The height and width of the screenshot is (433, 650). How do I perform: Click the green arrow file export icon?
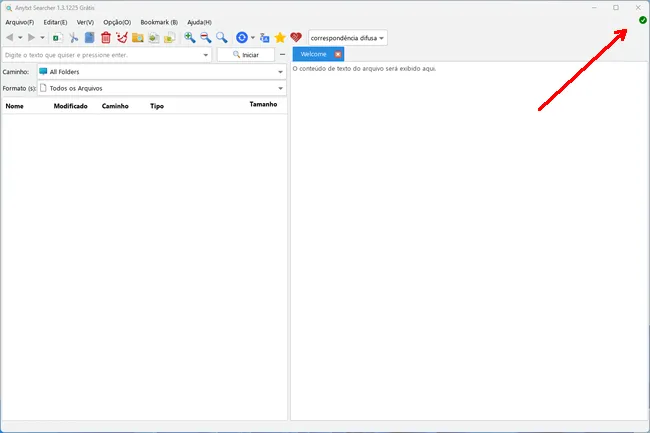(x=154, y=38)
